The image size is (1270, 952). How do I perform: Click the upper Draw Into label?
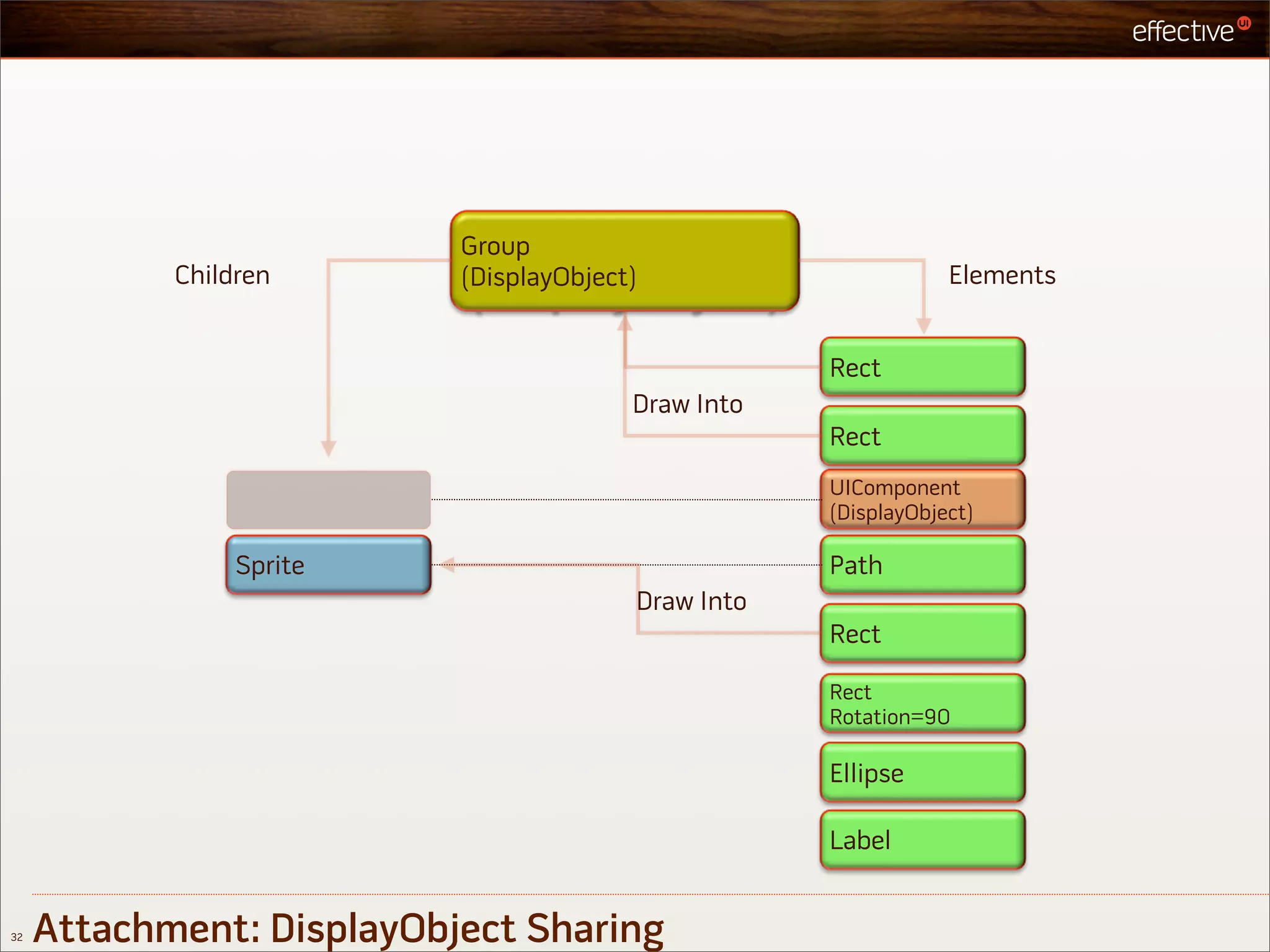(x=687, y=404)
